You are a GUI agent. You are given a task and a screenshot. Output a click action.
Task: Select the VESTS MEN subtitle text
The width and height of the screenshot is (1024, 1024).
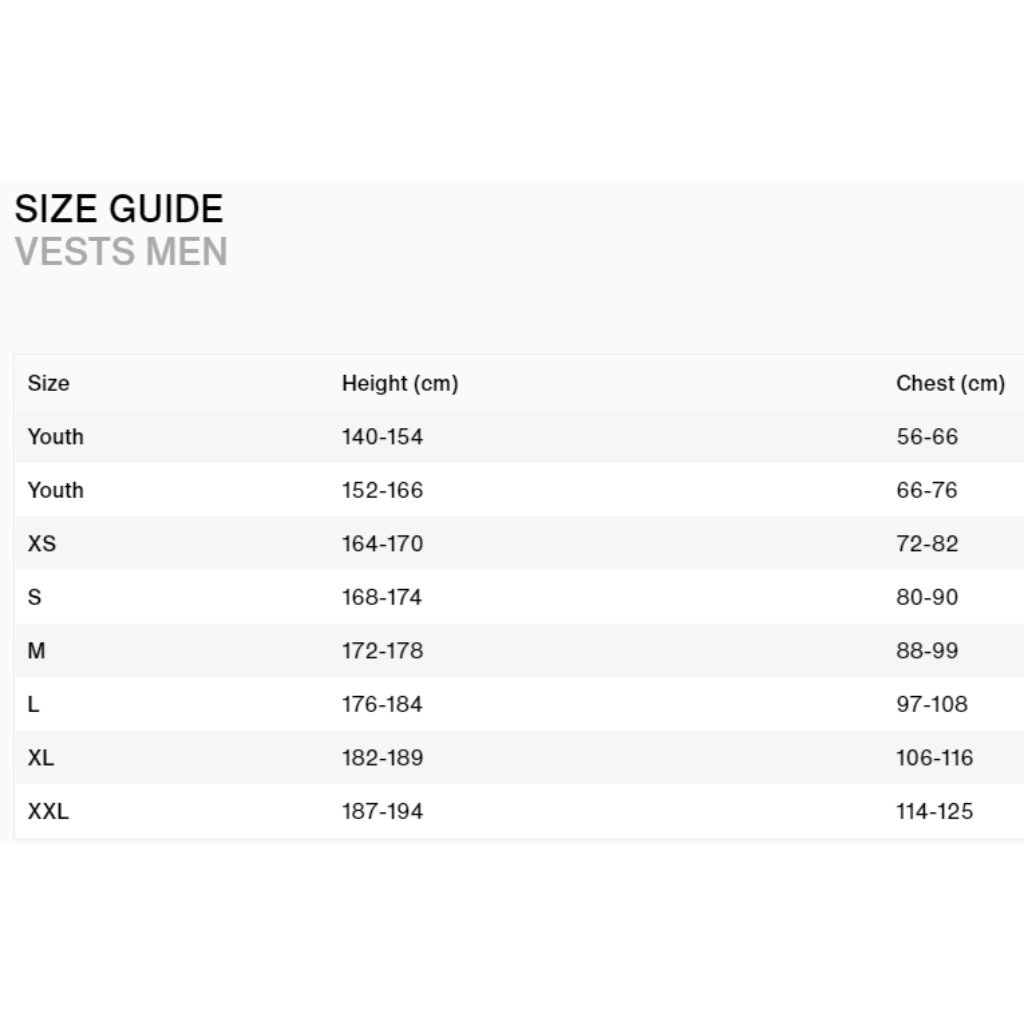tap(121, 252)
